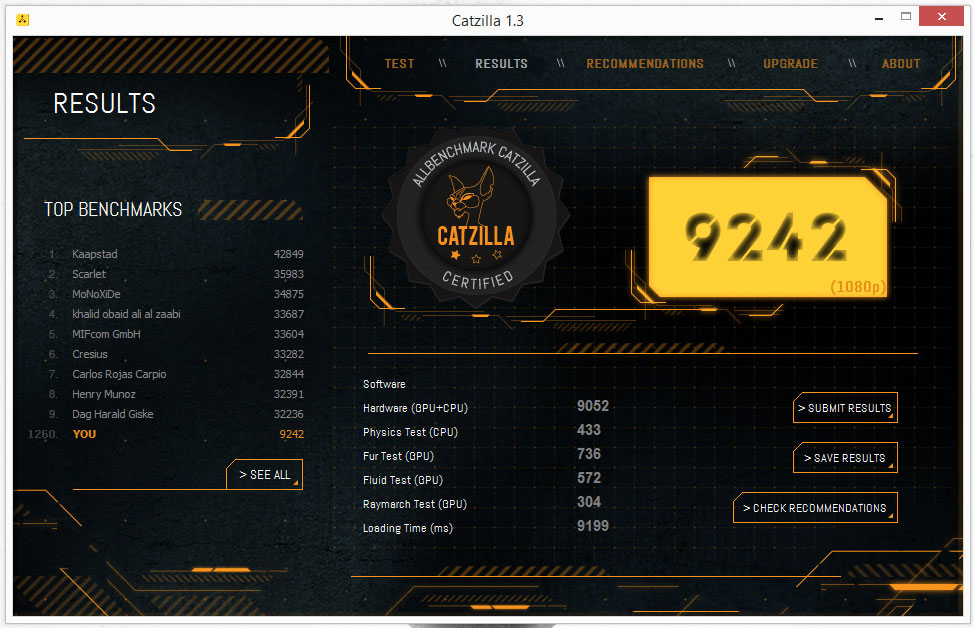Click the Software label

(x=384, y=385)
